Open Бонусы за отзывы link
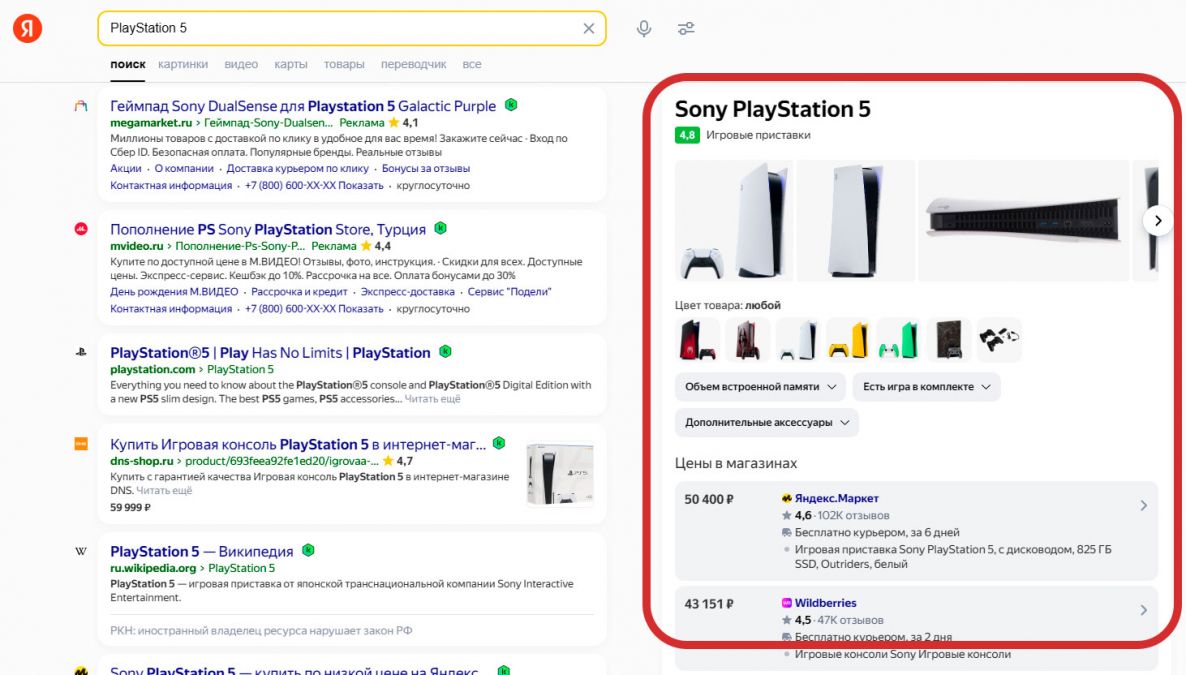1186x675 pixels. click(426, 168)
